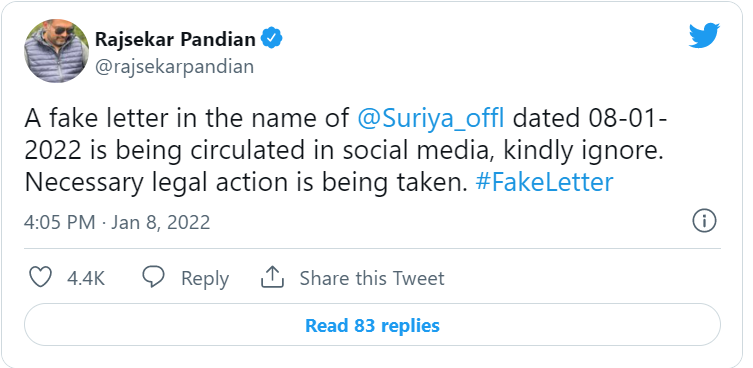Click the blue verified badge
Viewport: 753px width, 368px height.
271,38
